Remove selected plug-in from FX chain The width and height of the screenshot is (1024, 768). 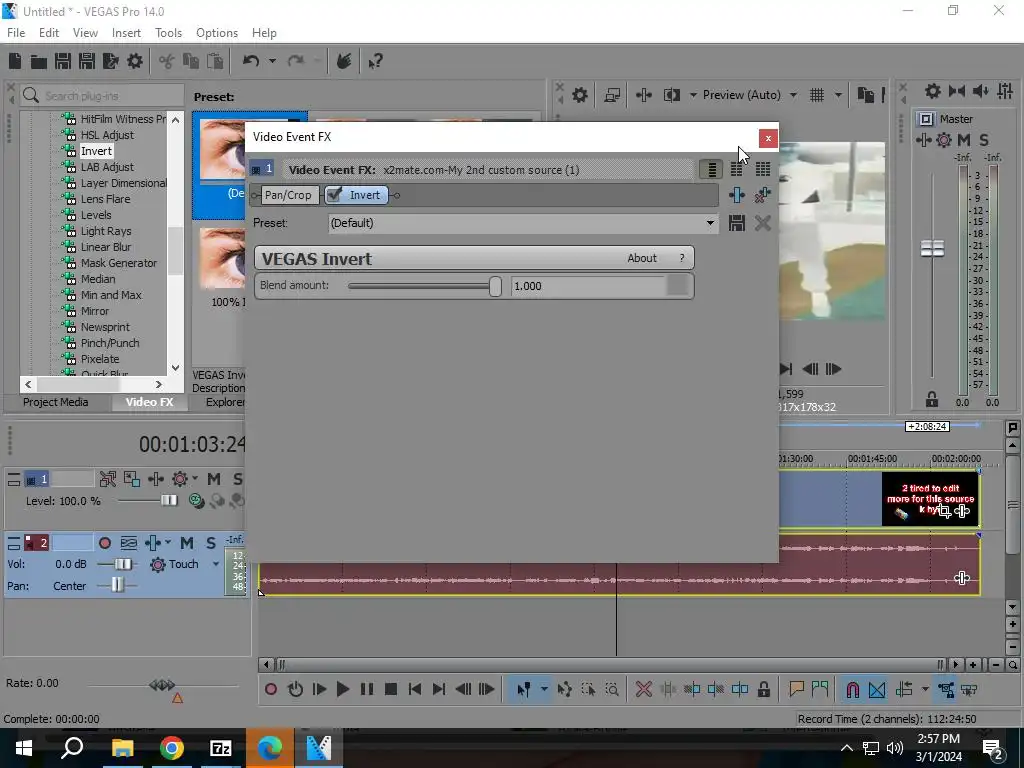pos(762,195)
